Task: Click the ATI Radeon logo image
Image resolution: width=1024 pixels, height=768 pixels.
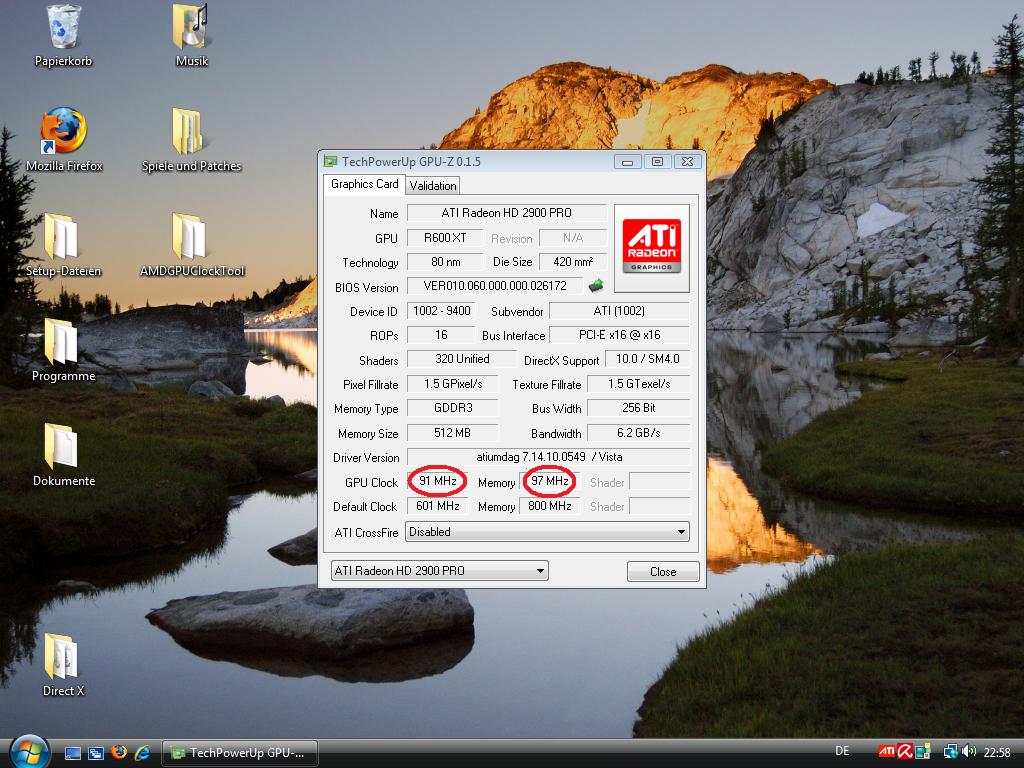Action: point(652,248)
